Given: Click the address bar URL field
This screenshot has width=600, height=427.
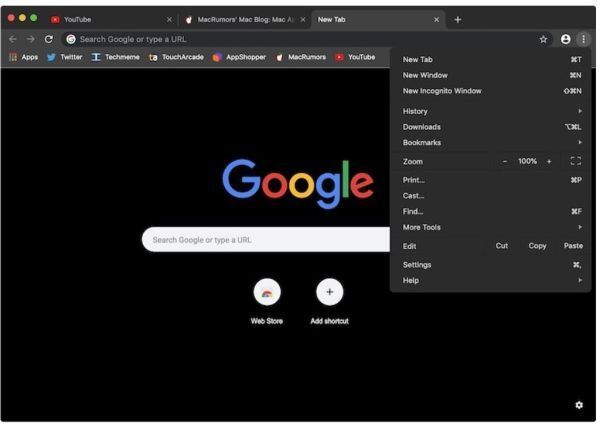Looking at the screenshot, I should (x=306, y=39).
